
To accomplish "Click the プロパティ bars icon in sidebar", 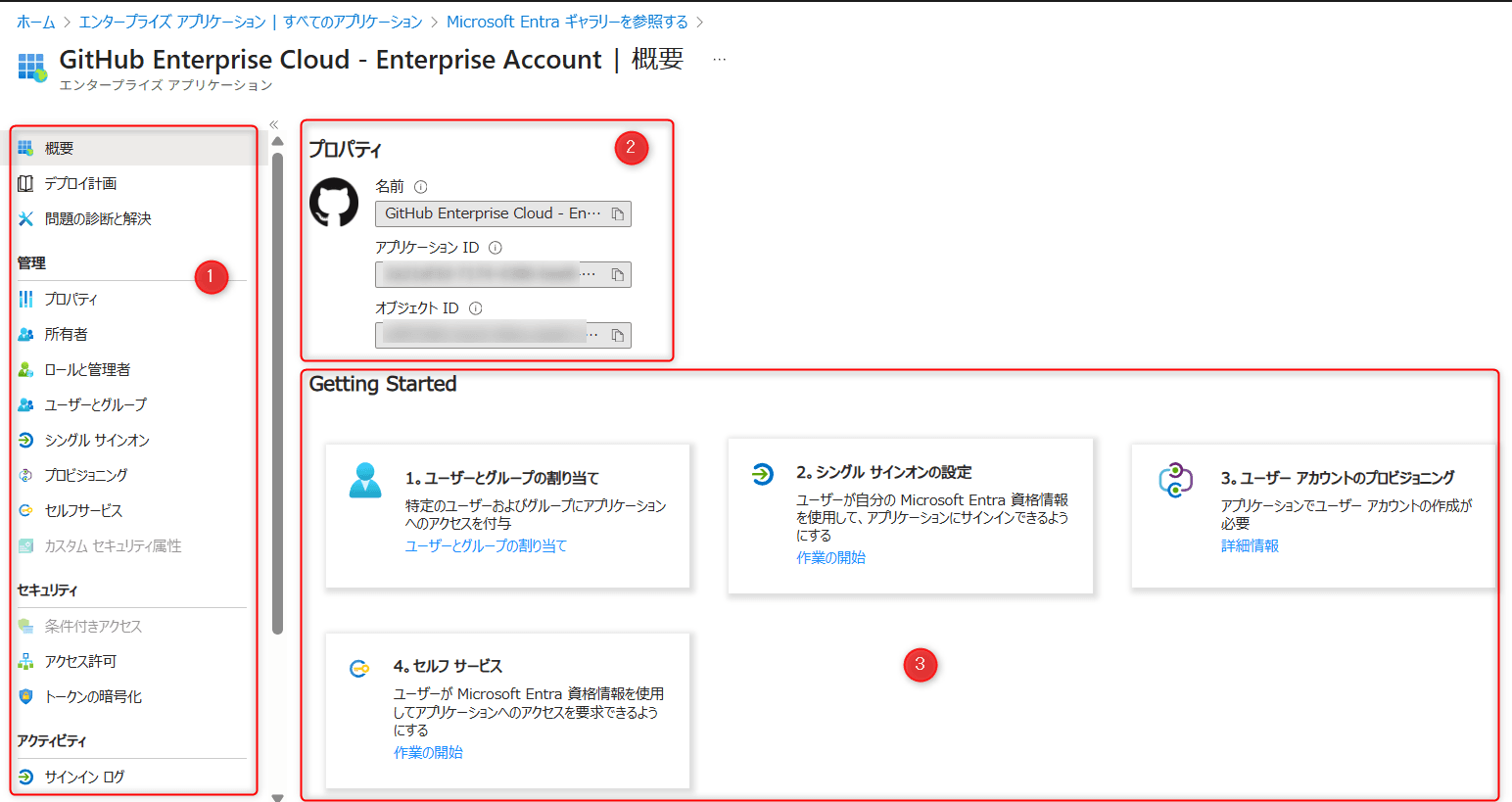I will (25, 299).
